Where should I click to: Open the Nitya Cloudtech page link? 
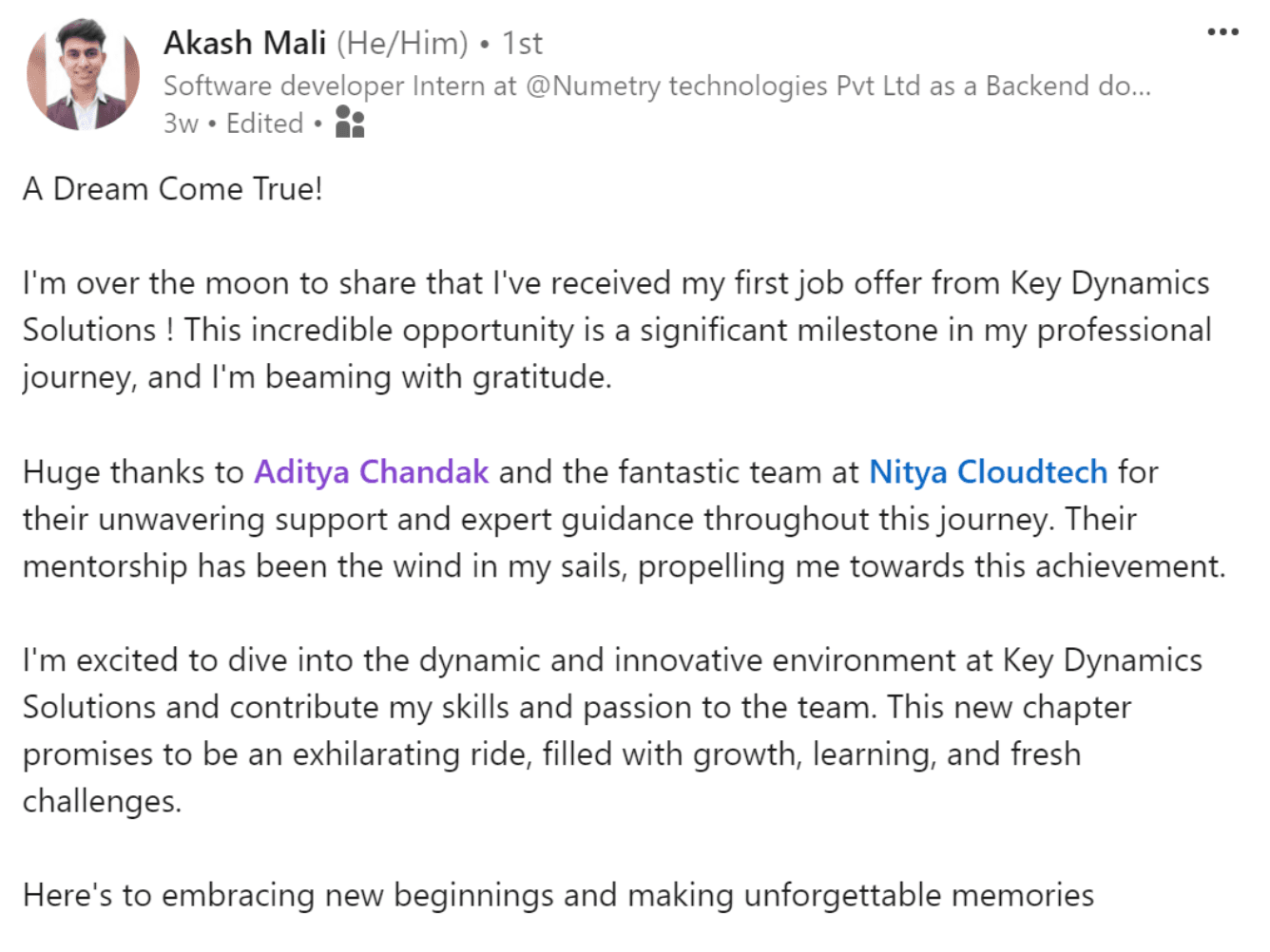click(x=989, y=472)
